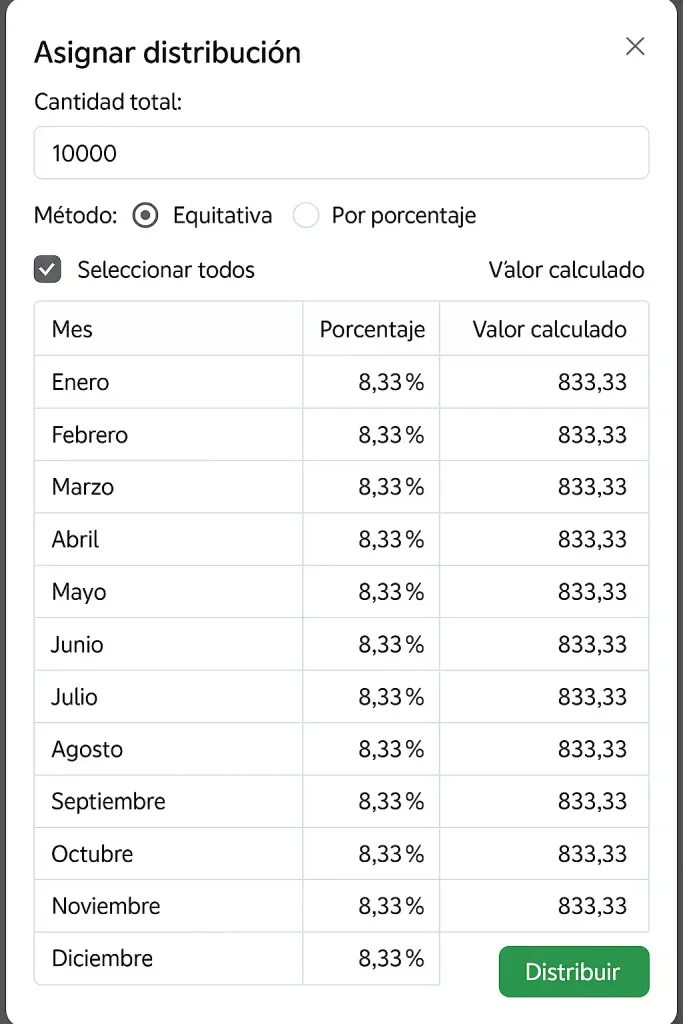
Task: Toggle the Seleccionar todos checkbox
Action: tap(48, 269)
